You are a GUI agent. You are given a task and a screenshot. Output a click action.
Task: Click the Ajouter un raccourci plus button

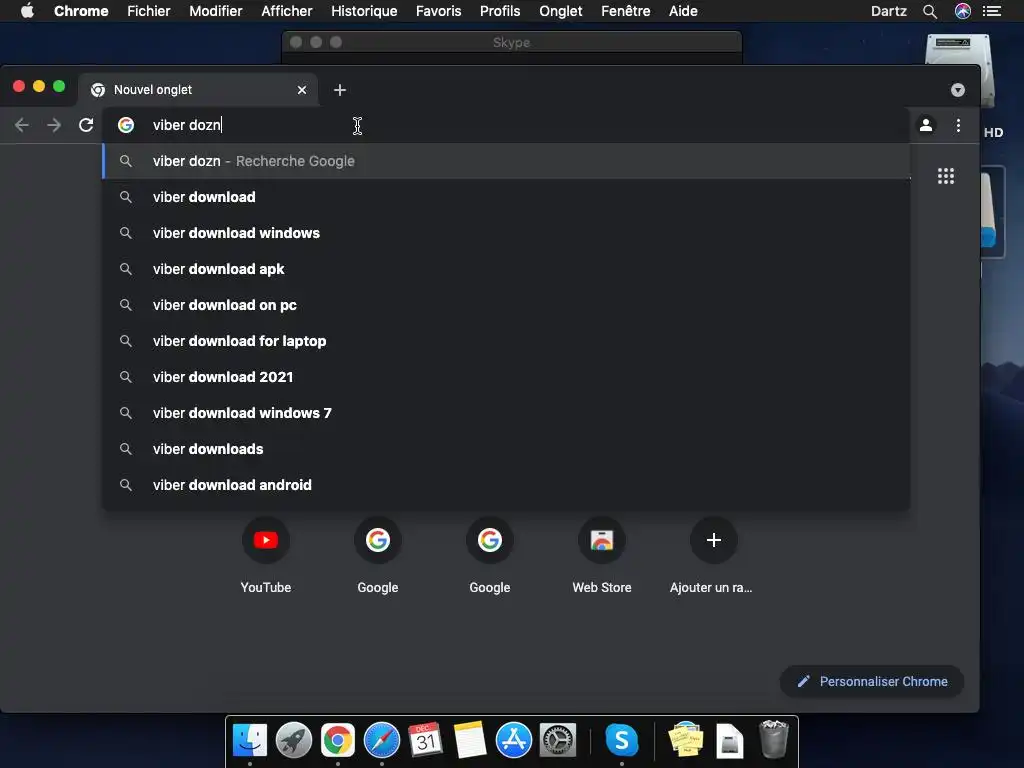click(713, 540)
